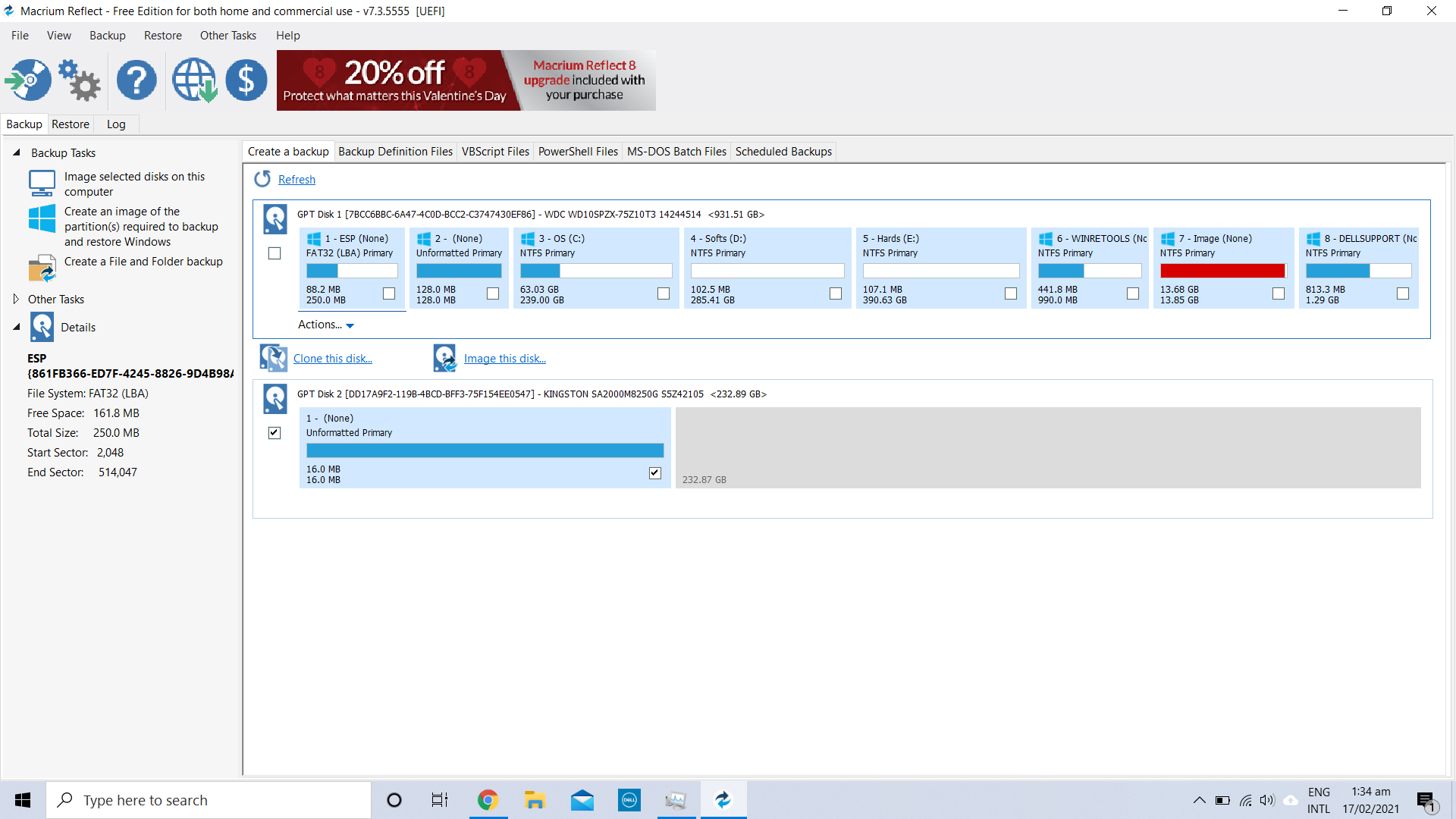
Task: Click the Image this disk link
Action: click(505, 358)
